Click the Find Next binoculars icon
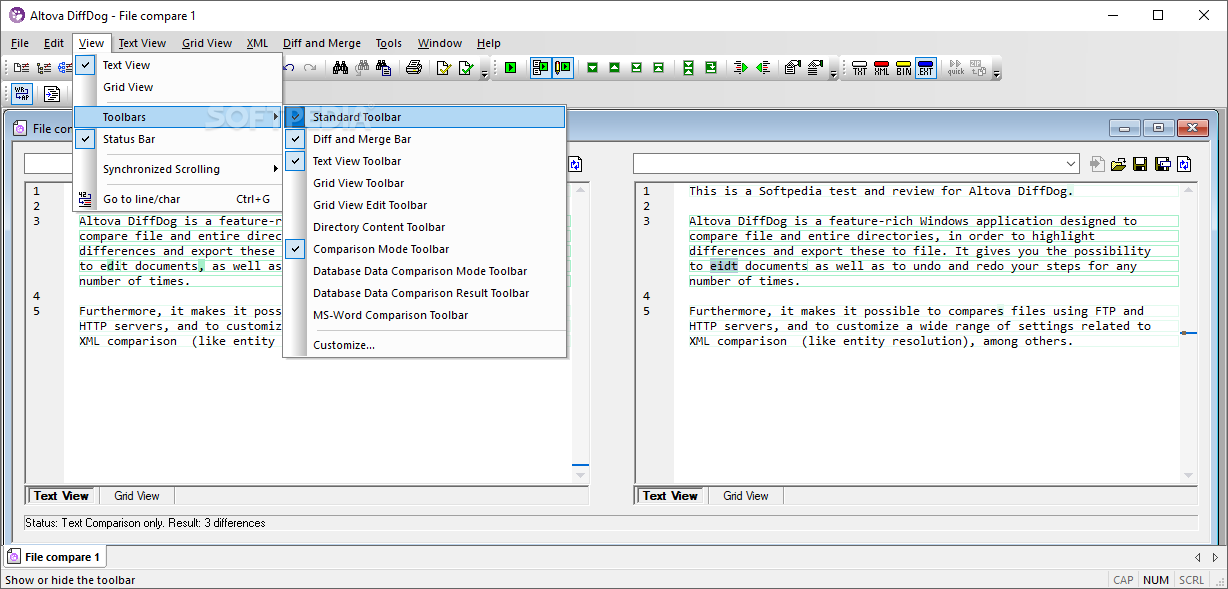 click(x=362, y=68)
